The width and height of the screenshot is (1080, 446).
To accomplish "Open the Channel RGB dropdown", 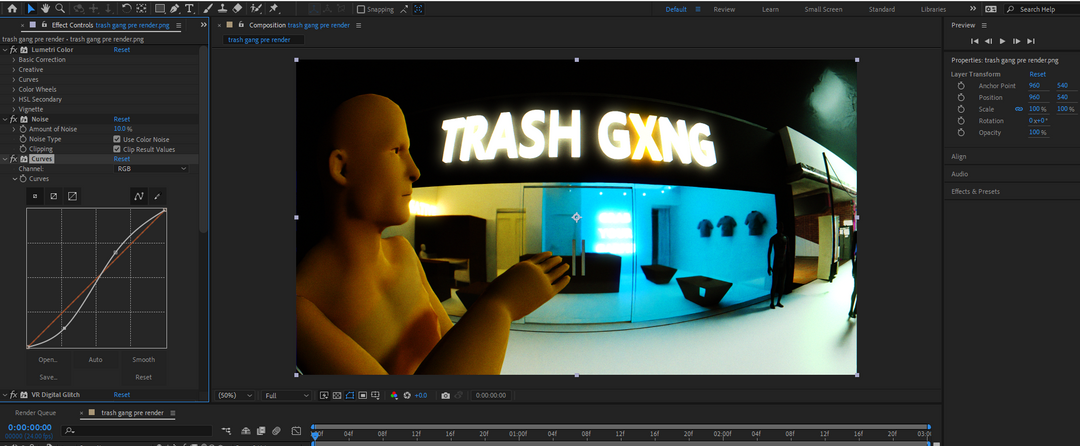I will tap(150, 169).
